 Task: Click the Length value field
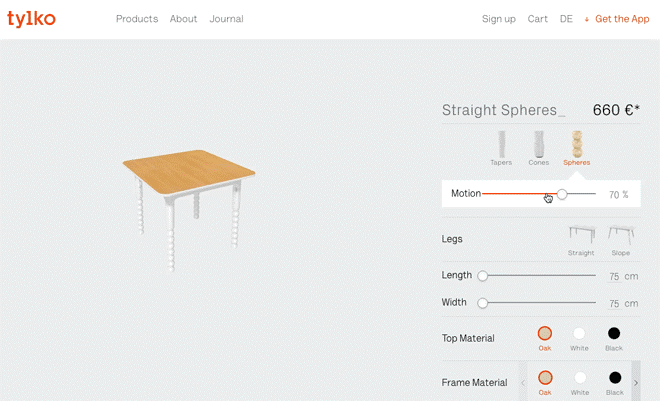click(x=614, y=276)
